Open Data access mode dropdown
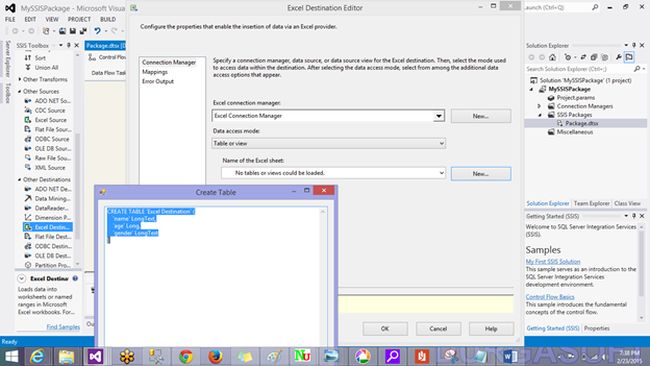 click(x=441, y=143)
